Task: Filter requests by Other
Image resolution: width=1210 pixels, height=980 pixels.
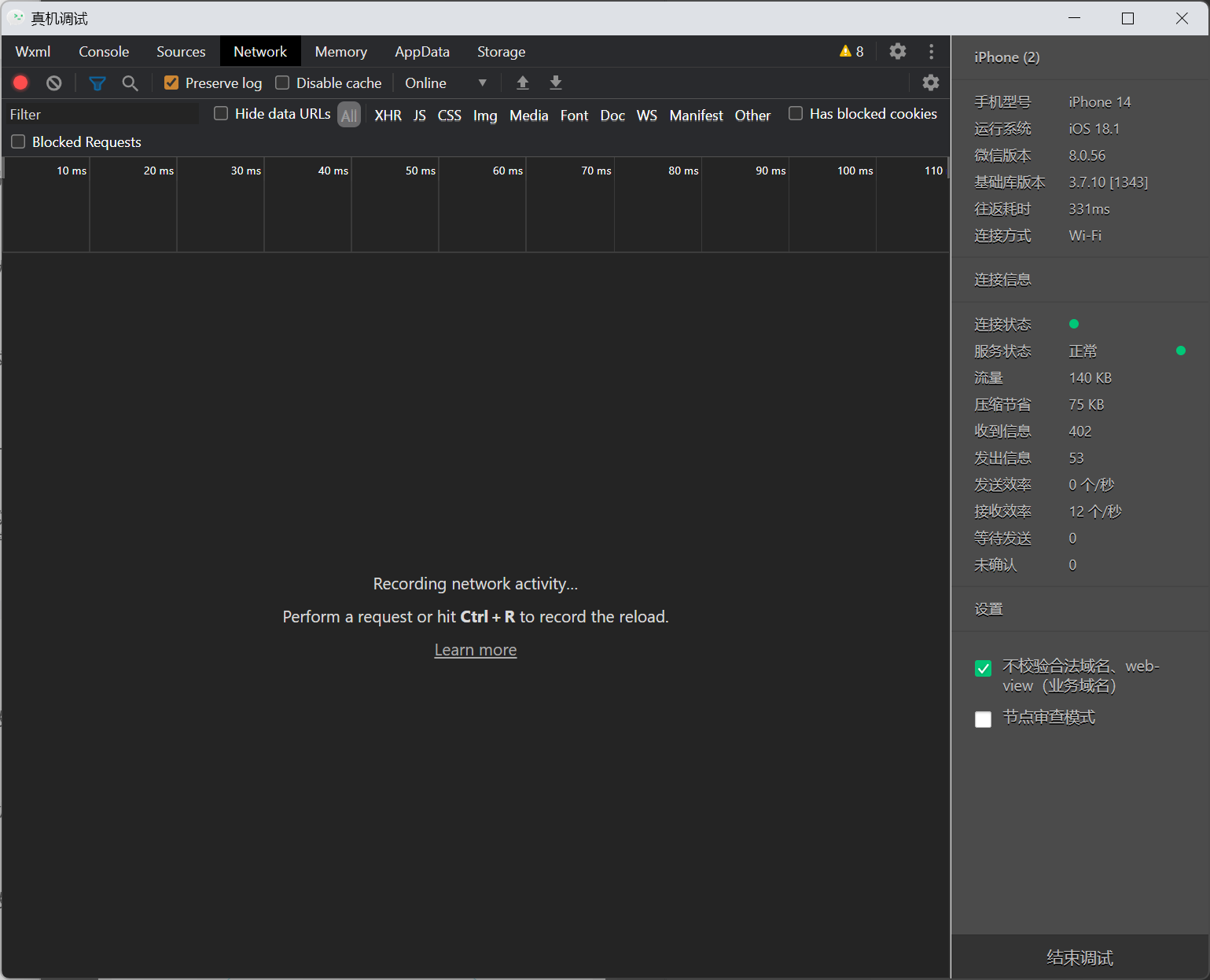Action: (752, 115)
